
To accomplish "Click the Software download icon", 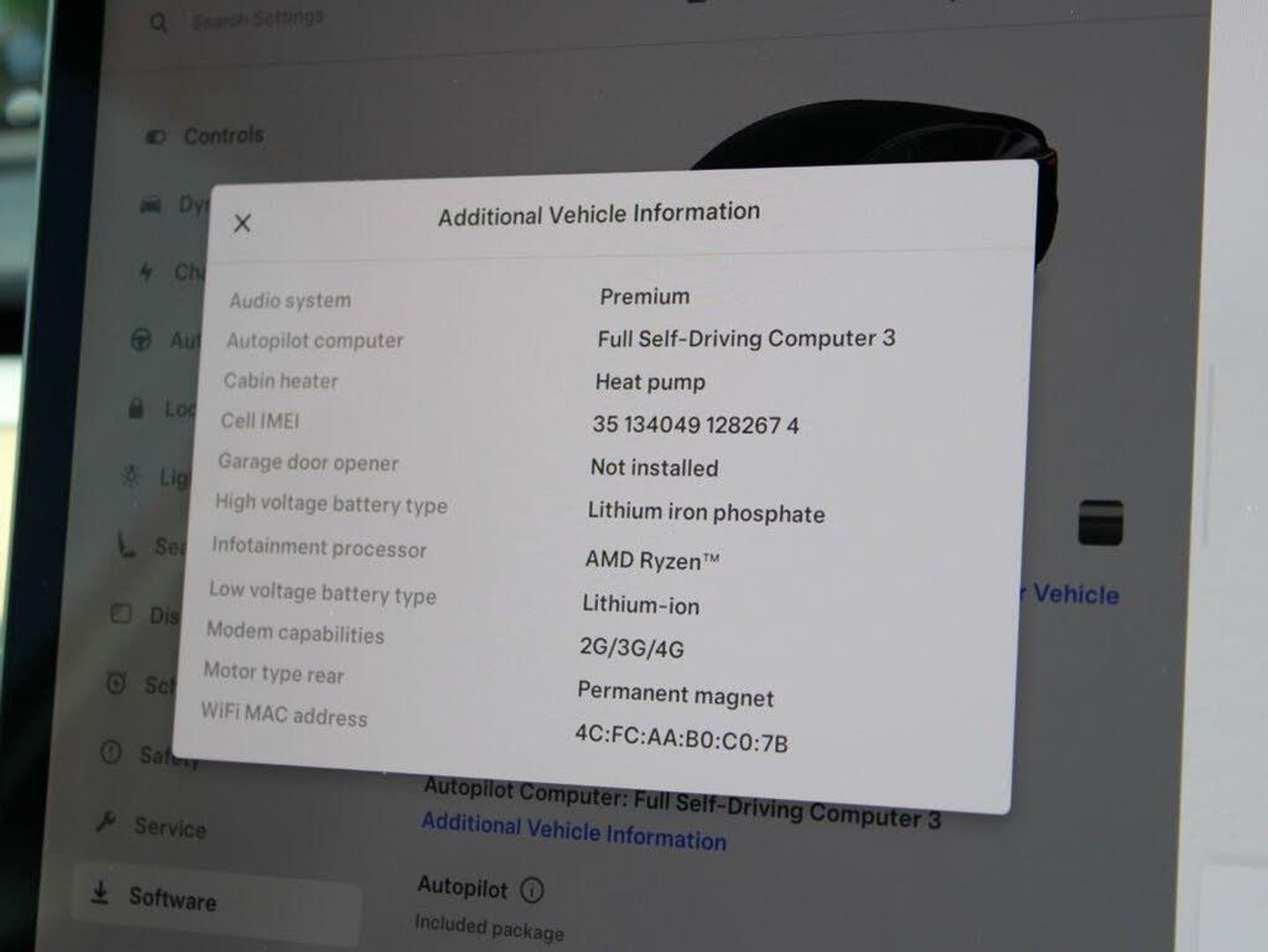I will pos(100,893).
